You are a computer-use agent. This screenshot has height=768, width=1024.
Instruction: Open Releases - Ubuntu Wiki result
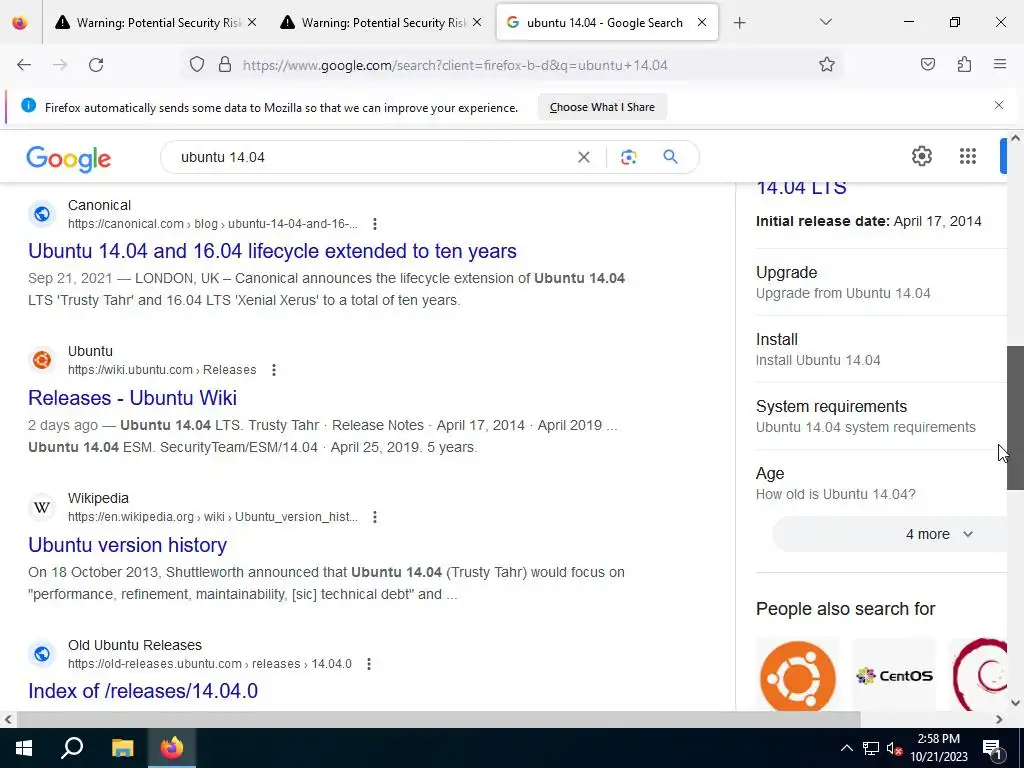[133, 398]
